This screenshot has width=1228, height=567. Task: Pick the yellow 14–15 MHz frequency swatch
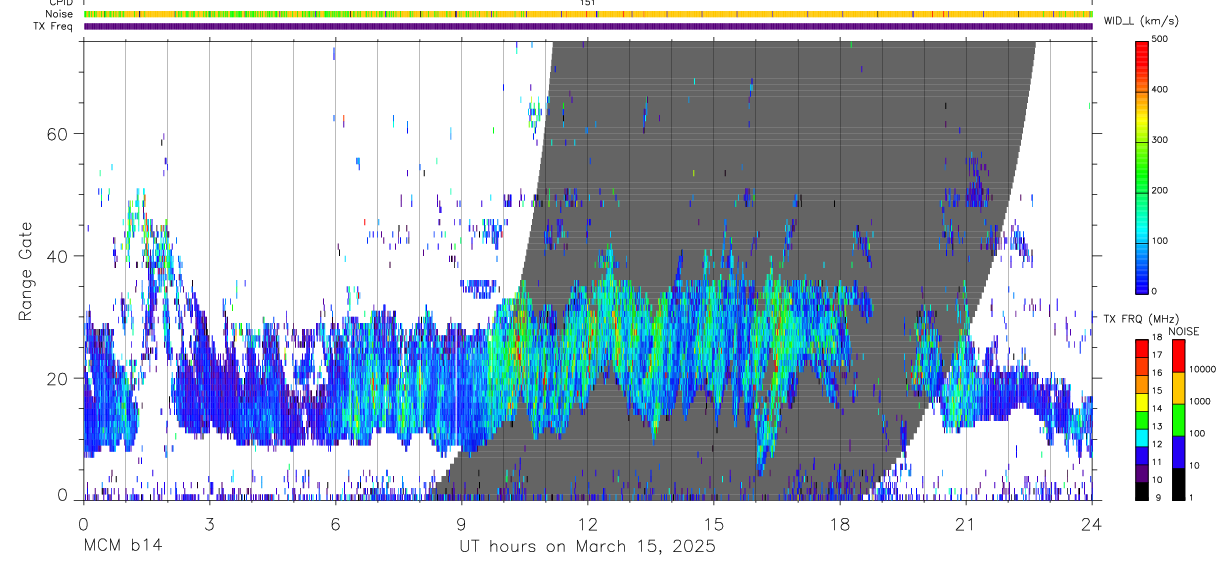click(x=1141, y=401)
